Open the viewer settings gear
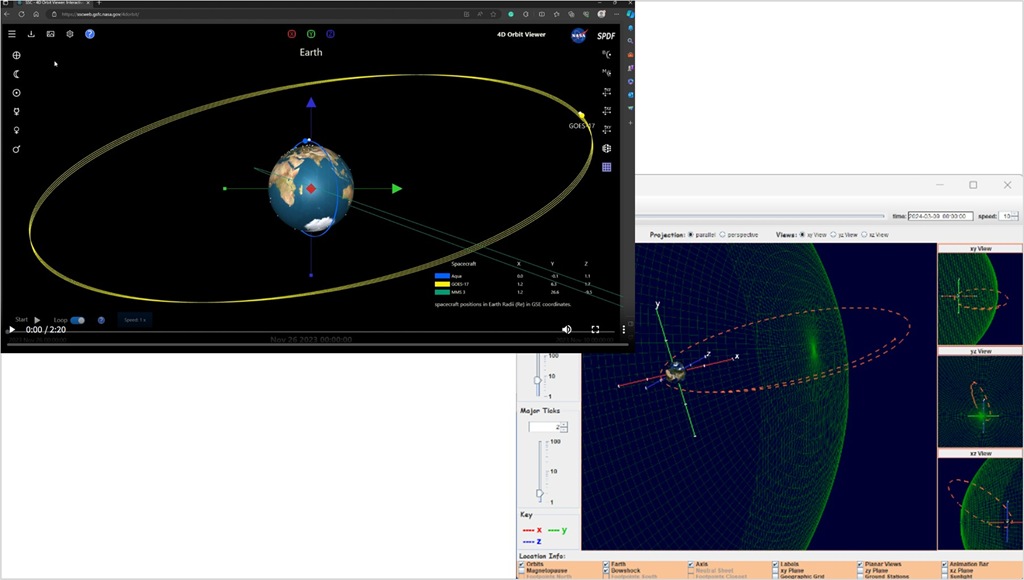Viewport: 1024px width, 580px height. tap(70, 34)
